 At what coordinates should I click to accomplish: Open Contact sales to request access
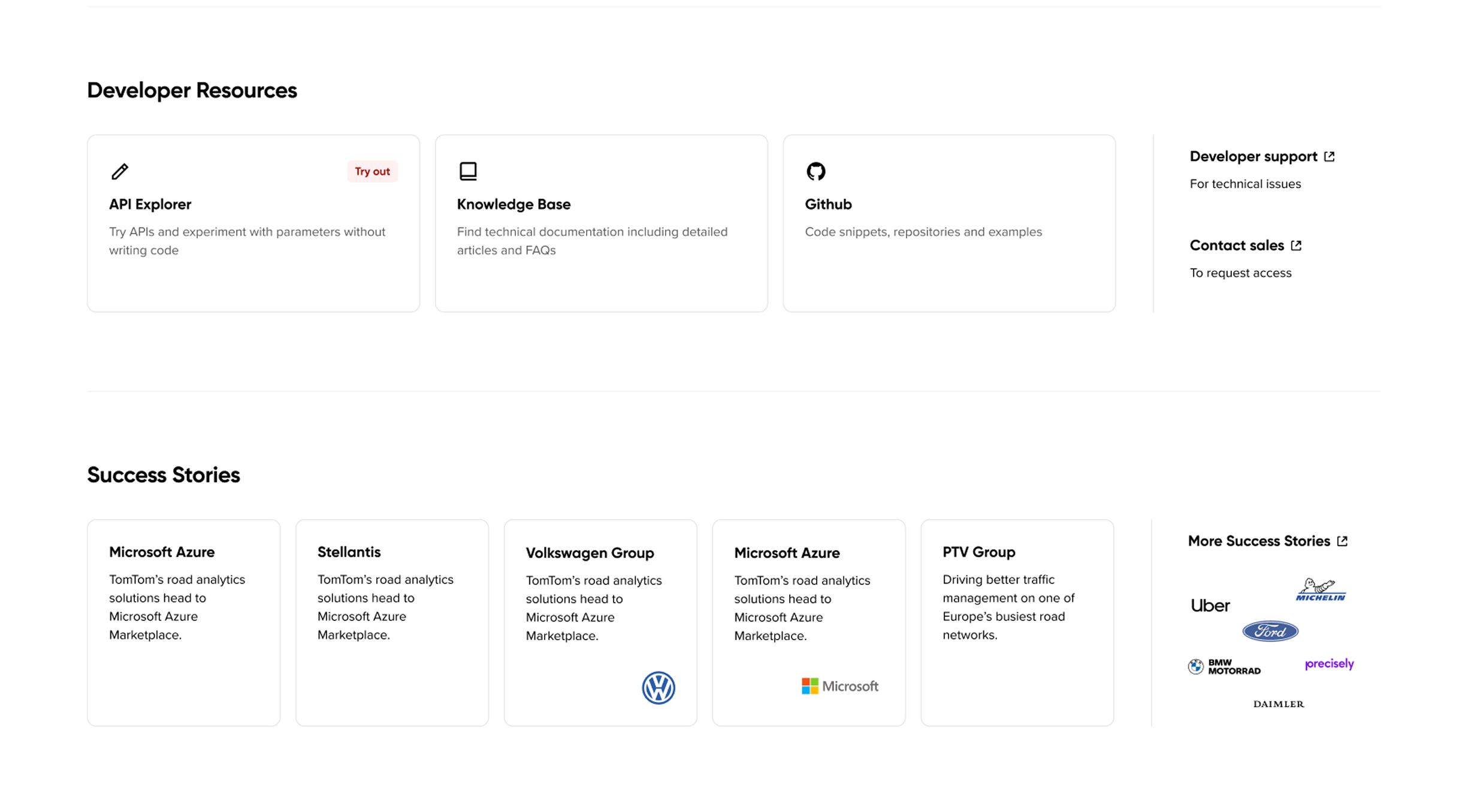click(1237, 246)
